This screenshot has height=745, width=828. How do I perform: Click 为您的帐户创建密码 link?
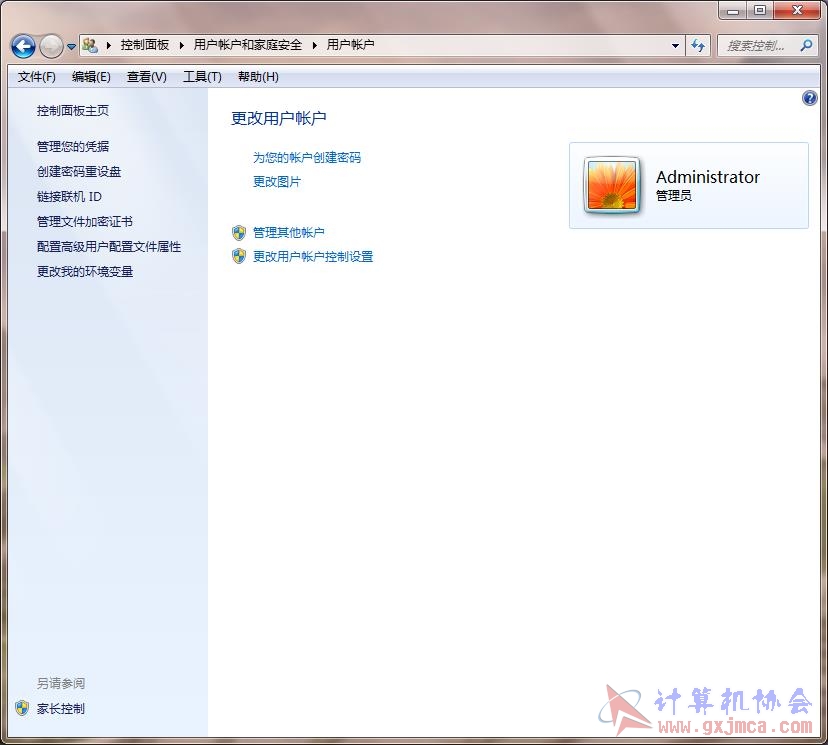pos(306,157)
